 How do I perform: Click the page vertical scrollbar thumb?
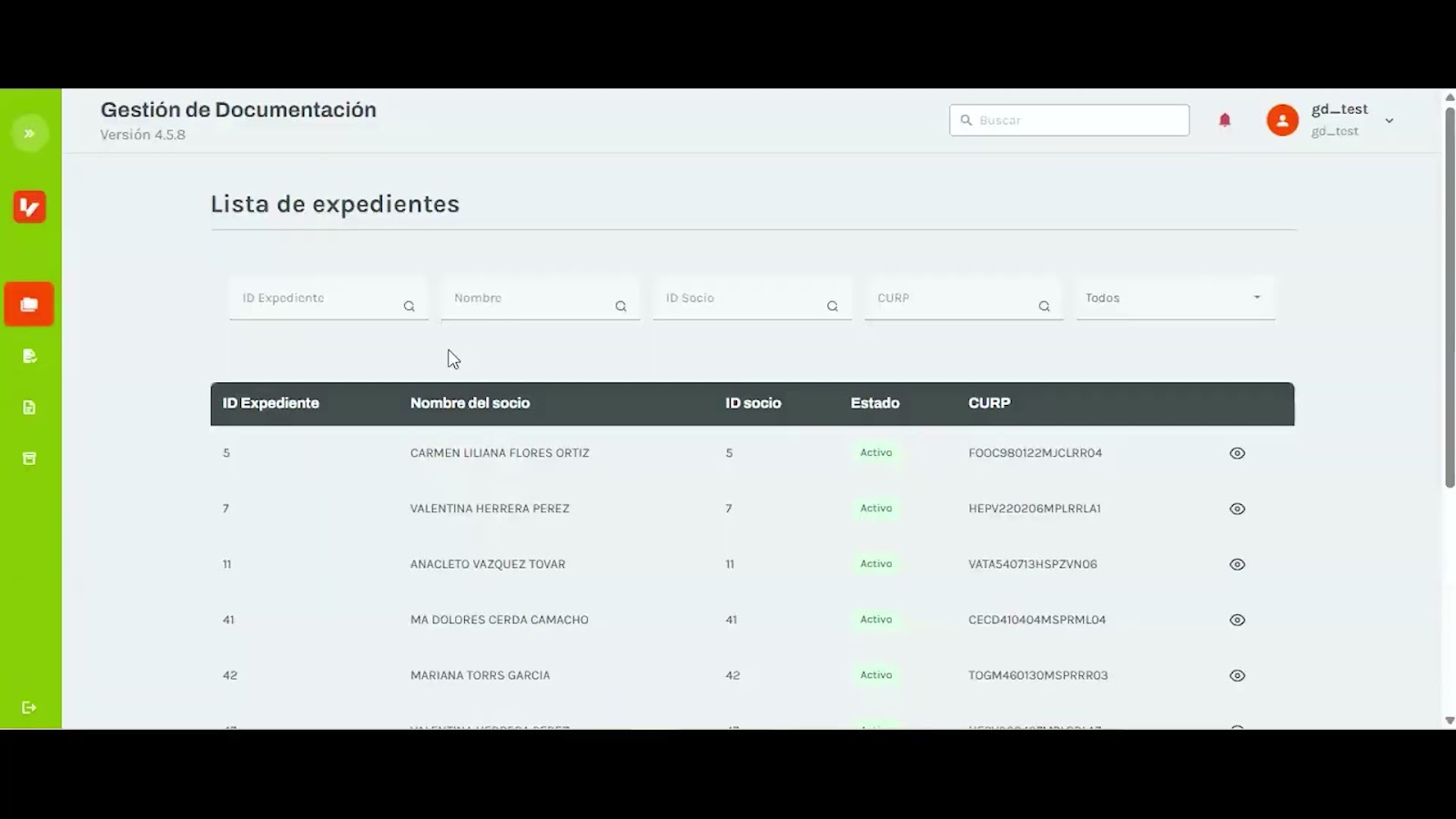coord(1450,298)
